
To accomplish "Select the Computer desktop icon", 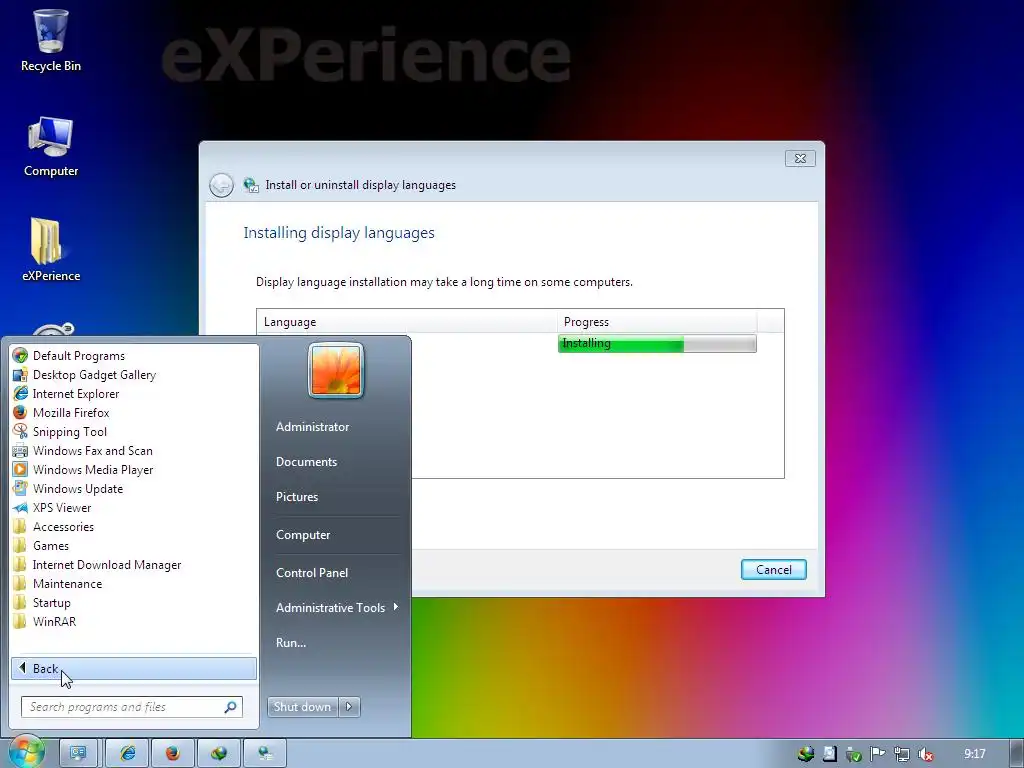I will coord(50,147).
